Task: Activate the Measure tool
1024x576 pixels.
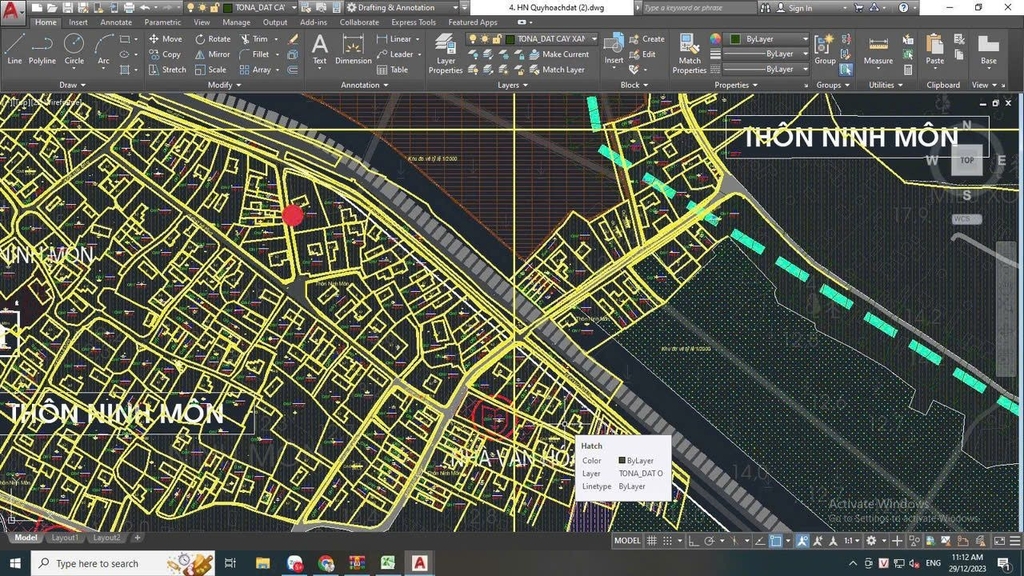Action: 878,50
